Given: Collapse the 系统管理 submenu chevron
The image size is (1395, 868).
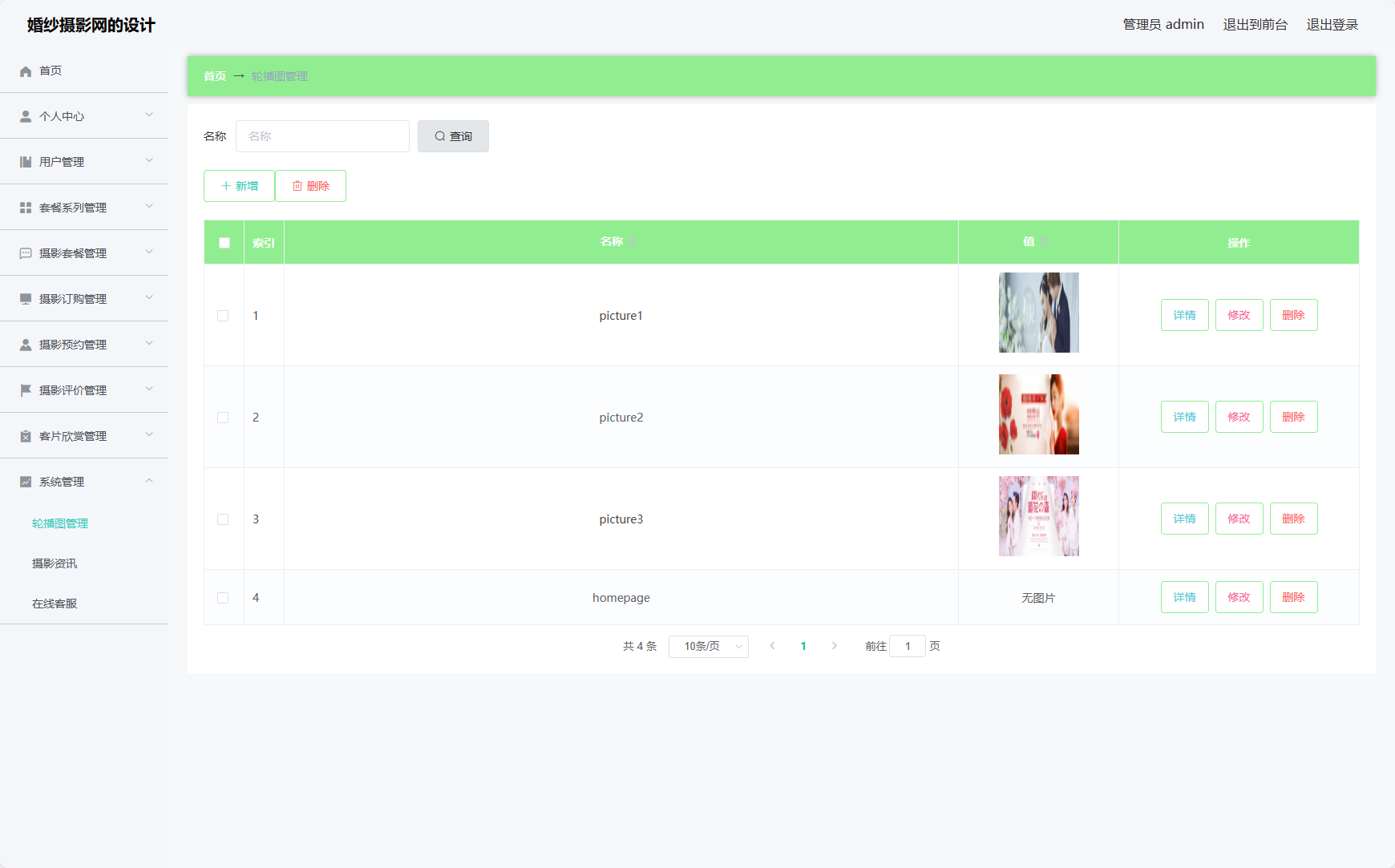Looking at the screenshot, I should pyautogui.click(x=149, y=481).
